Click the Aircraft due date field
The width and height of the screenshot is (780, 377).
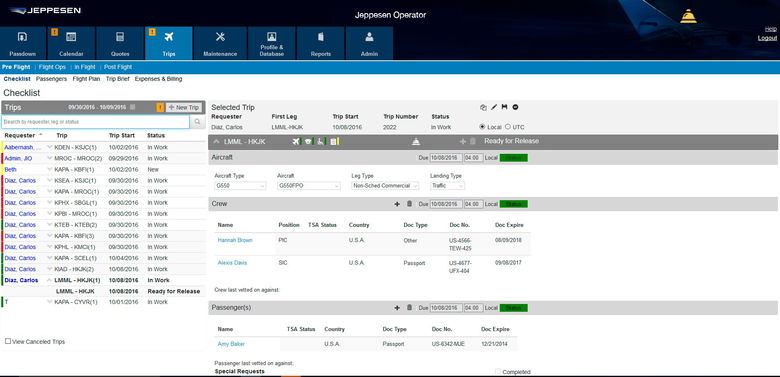point(446,158)
